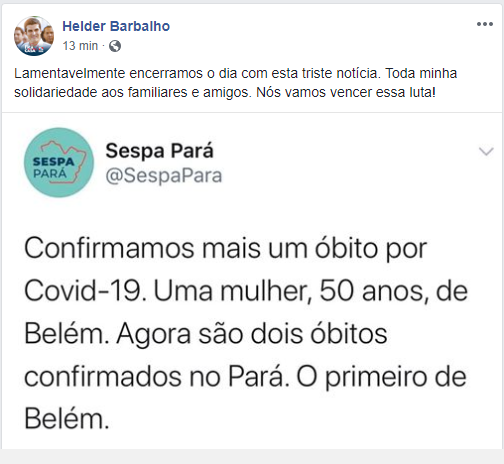
Task: Click 'solidariedade aos familiares e amigos' text
Action: pyautogui.click(x=133, y=92)
